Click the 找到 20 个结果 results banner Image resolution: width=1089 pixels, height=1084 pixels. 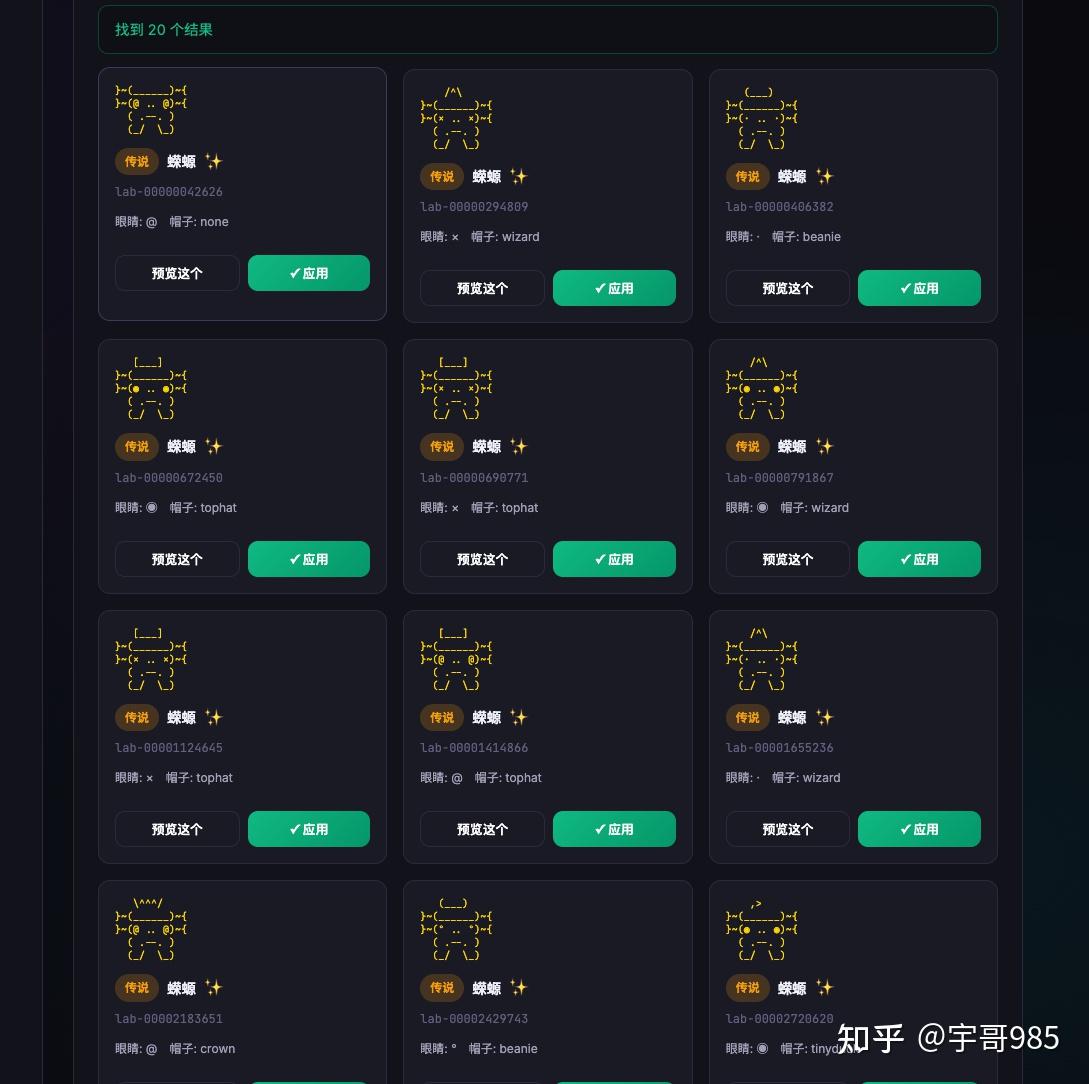click(163, 29)
